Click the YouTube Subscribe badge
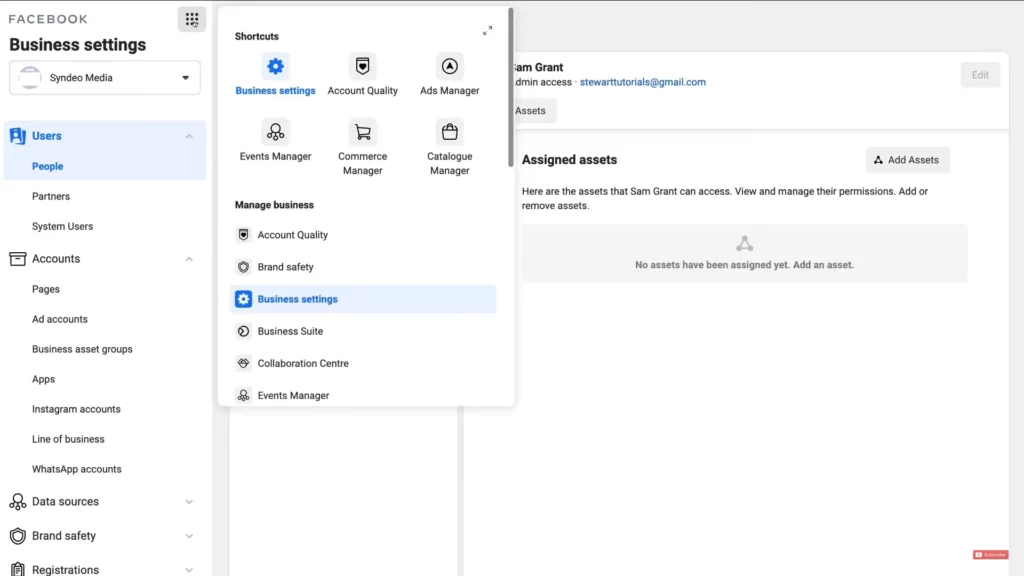1024x576 pixels. tap(990, 554)
